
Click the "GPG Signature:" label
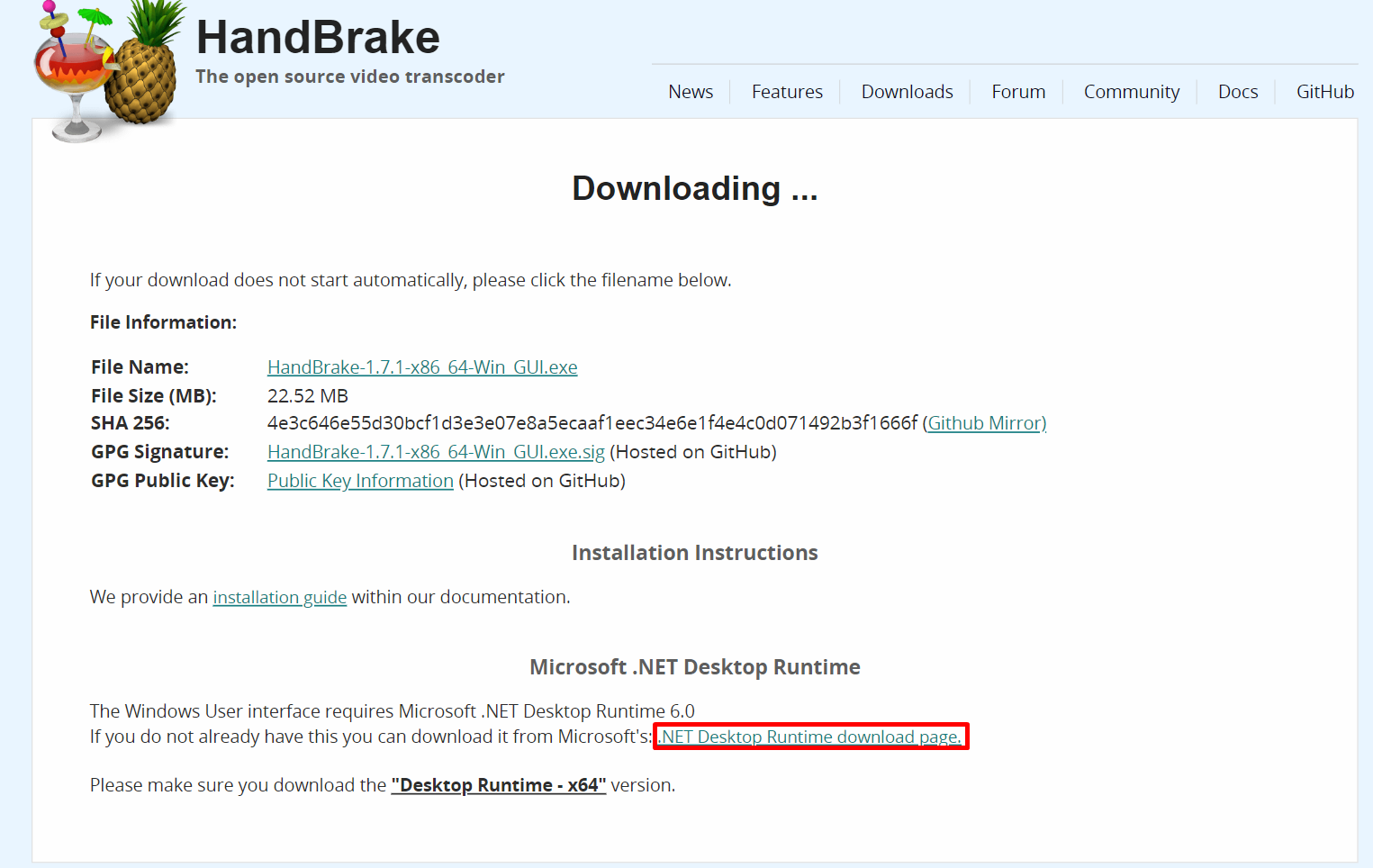[x=160, y=452]
